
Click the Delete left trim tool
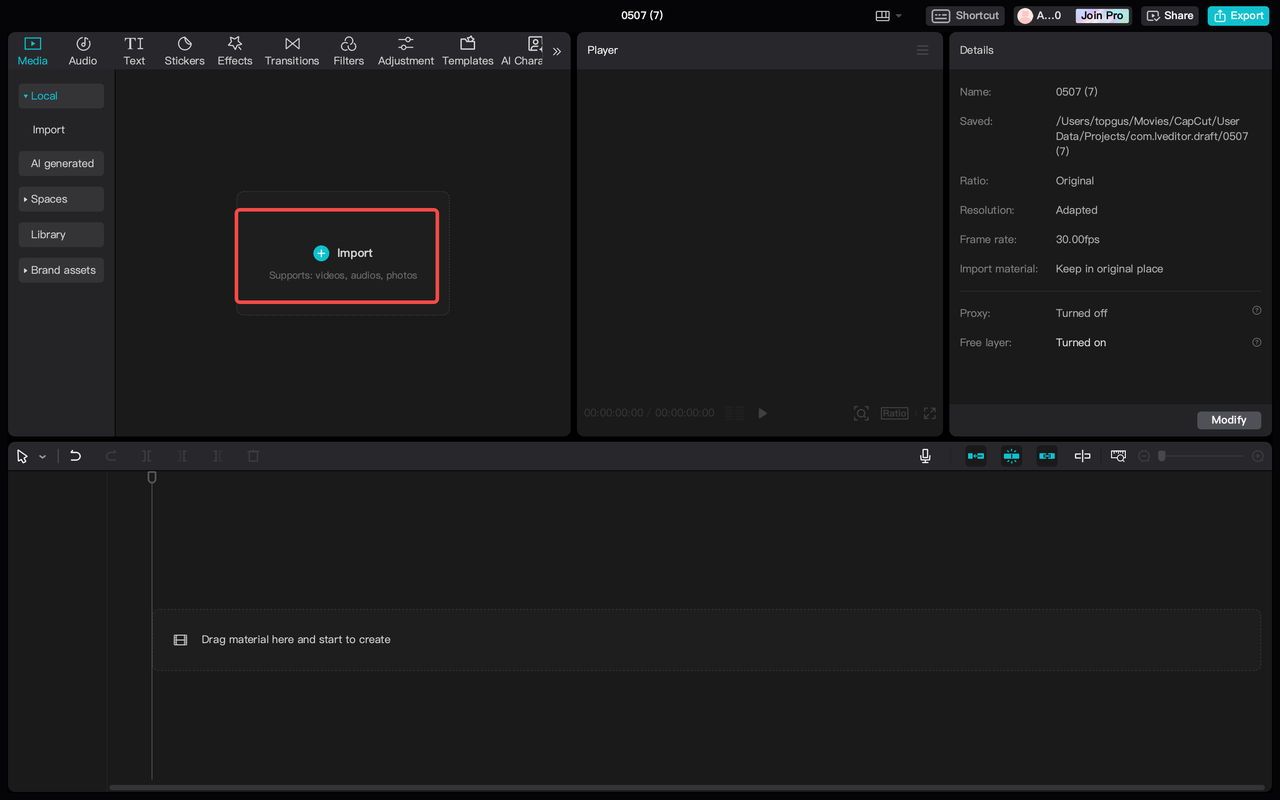183,456
